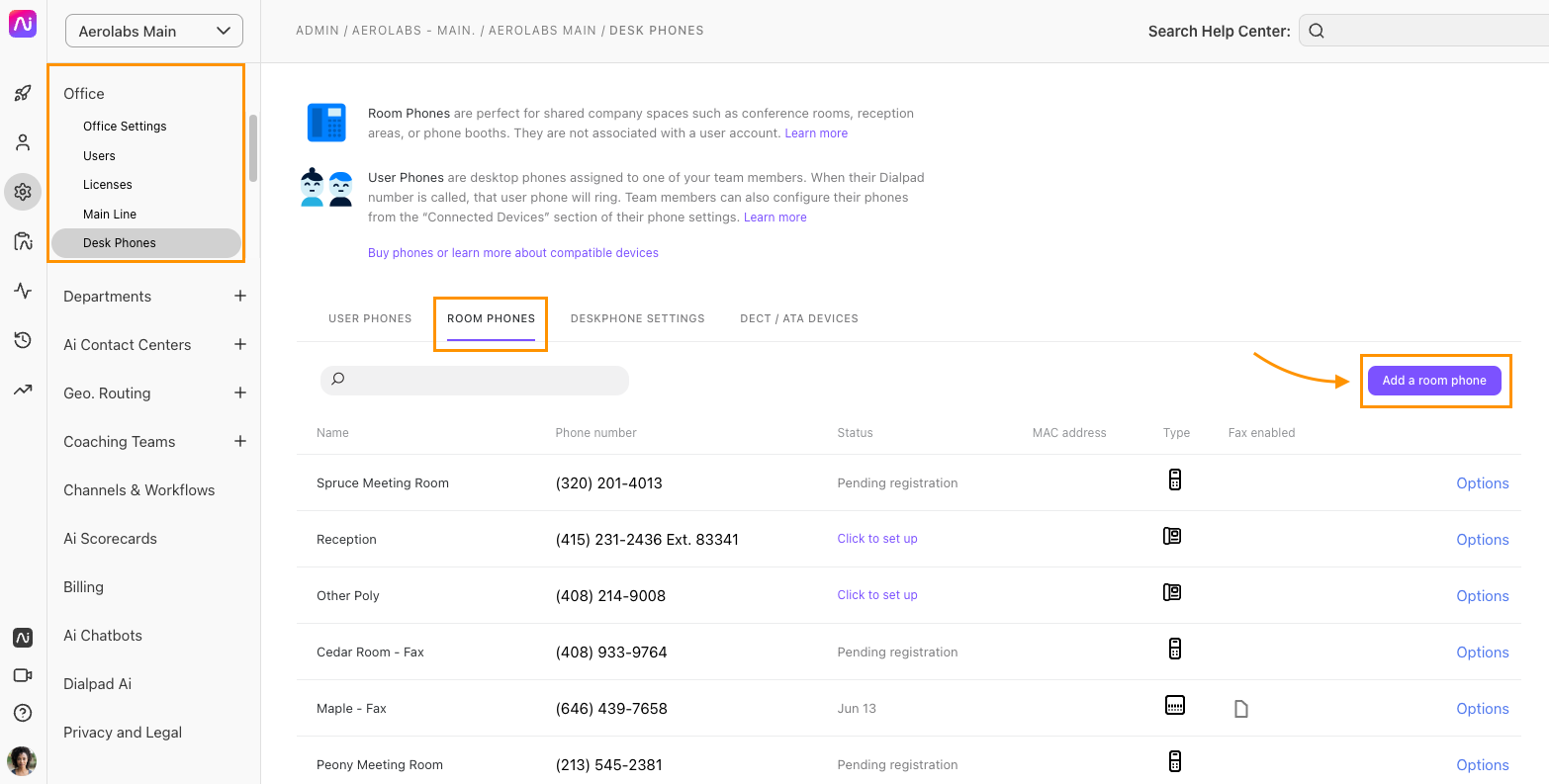Screen dimensions: 1549x784
Task: Click the Peony Meeting Room type icon
Action: pos(1175,762)
